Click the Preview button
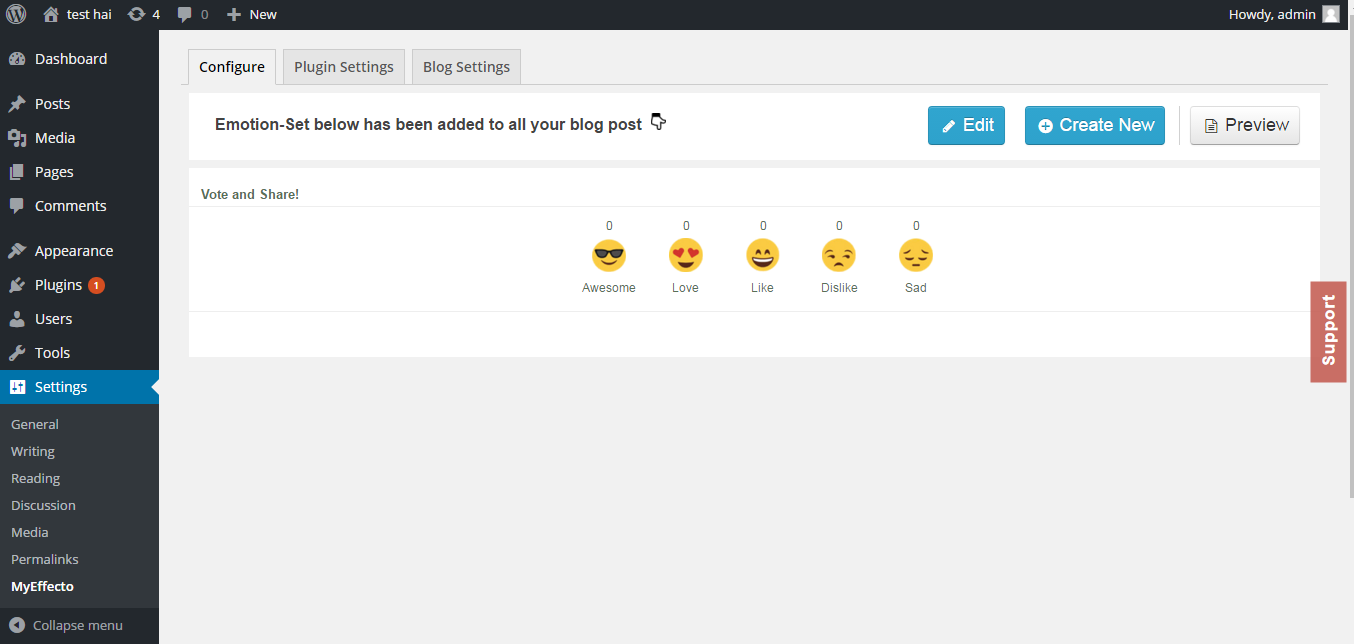 [1245, 125]
